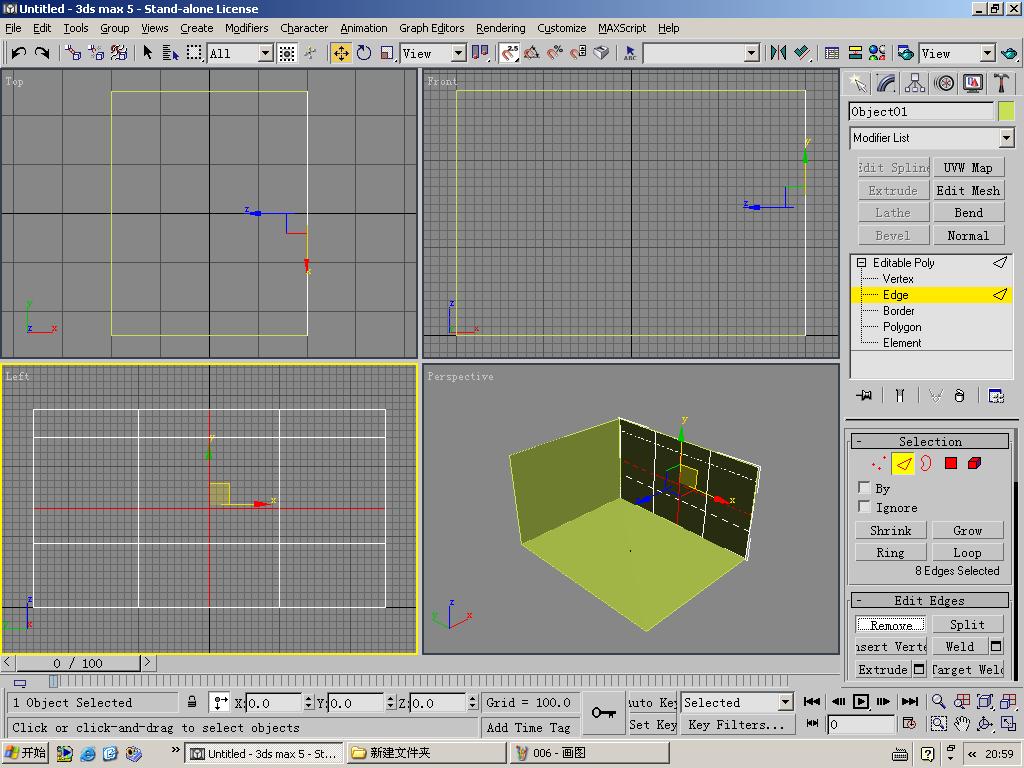Activate the Rotate tool

coord(364,53)
